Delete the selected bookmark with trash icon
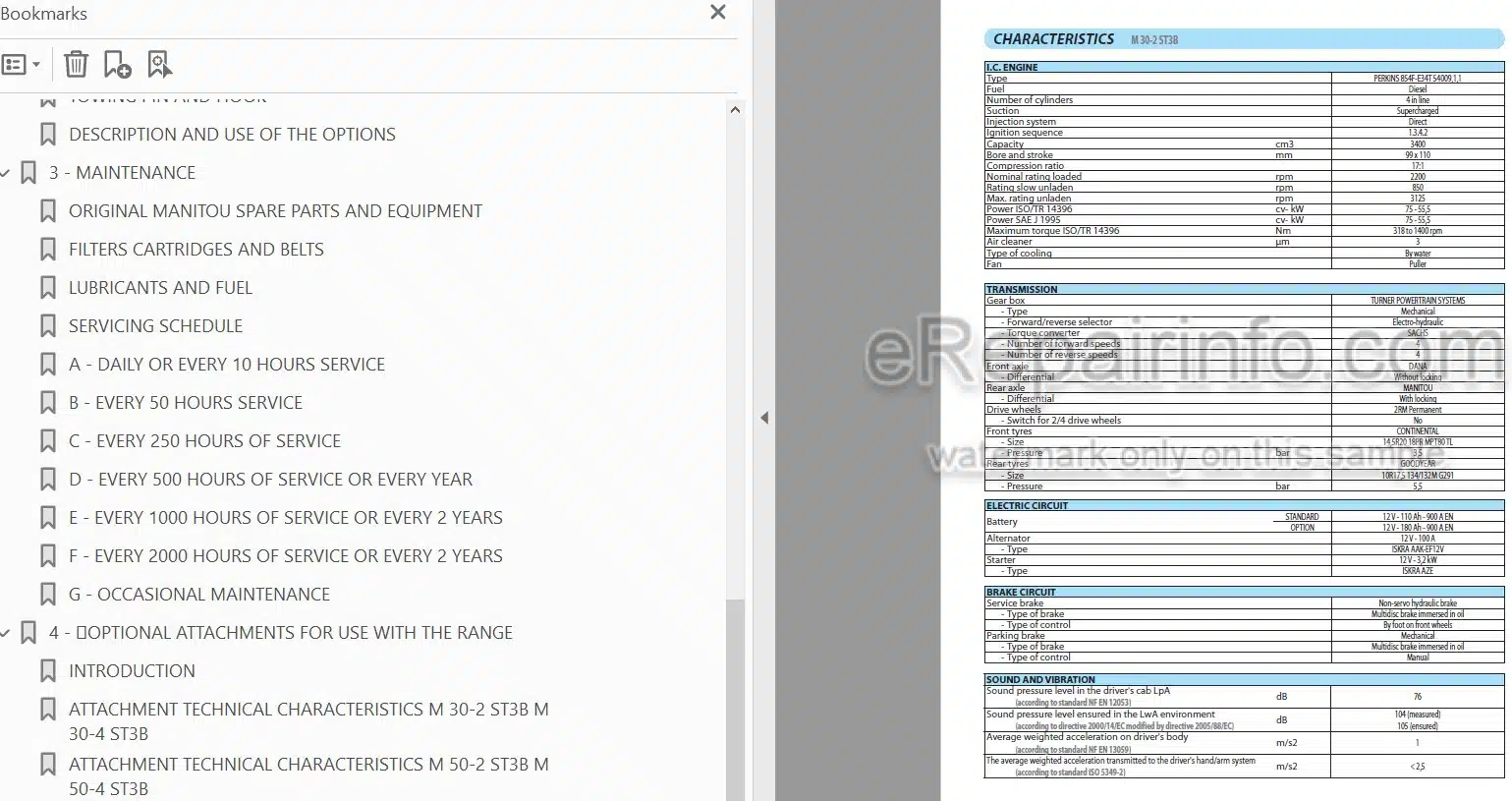Viewport: 1512px width, 801px height. [76, 65]
